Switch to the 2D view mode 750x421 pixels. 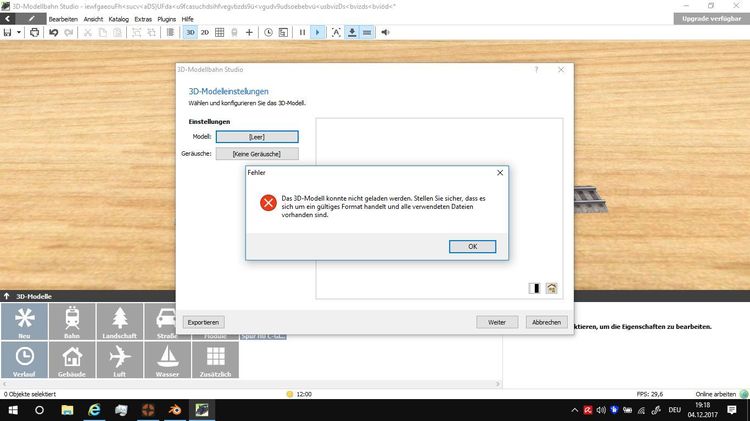point(205,33)
